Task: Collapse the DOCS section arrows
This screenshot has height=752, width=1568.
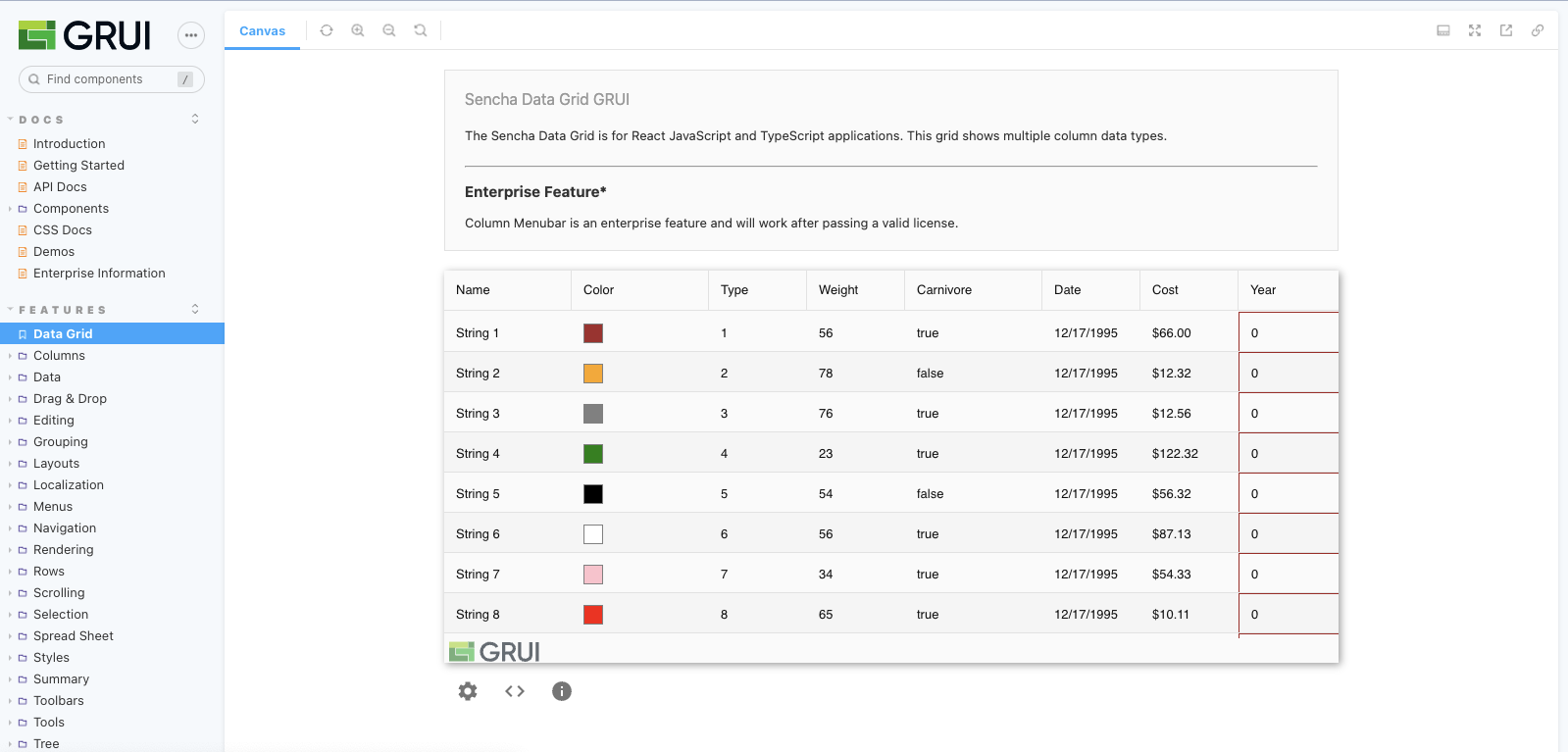Action: 195,119
